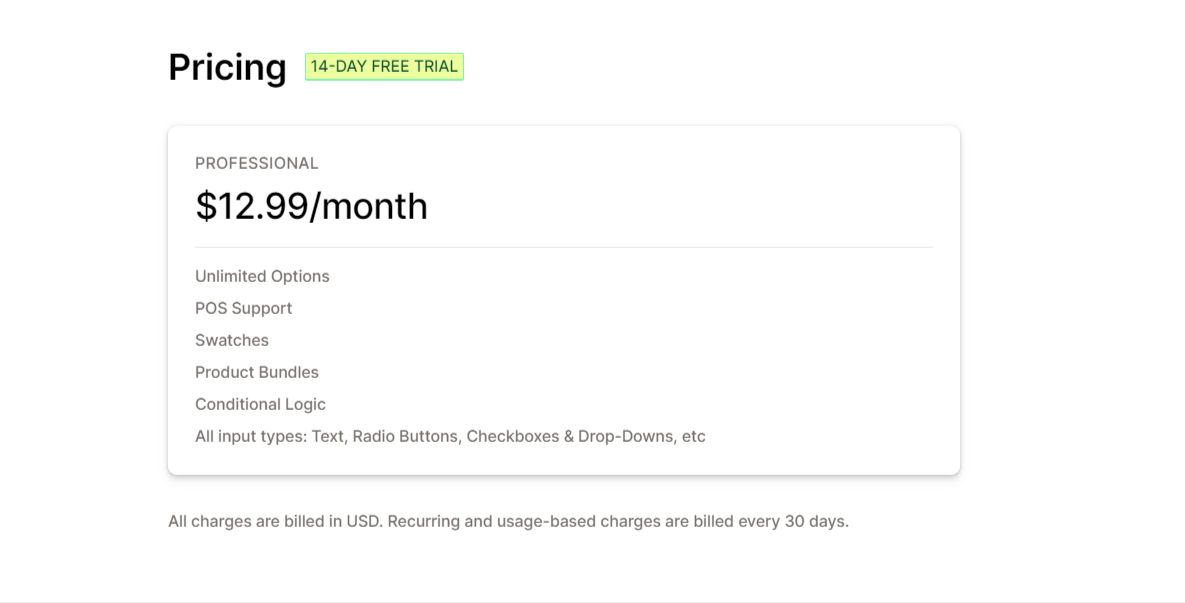The image size is (1185, 603).
Task: Click the divider line below the price
Action: click(x=564, y=247)
